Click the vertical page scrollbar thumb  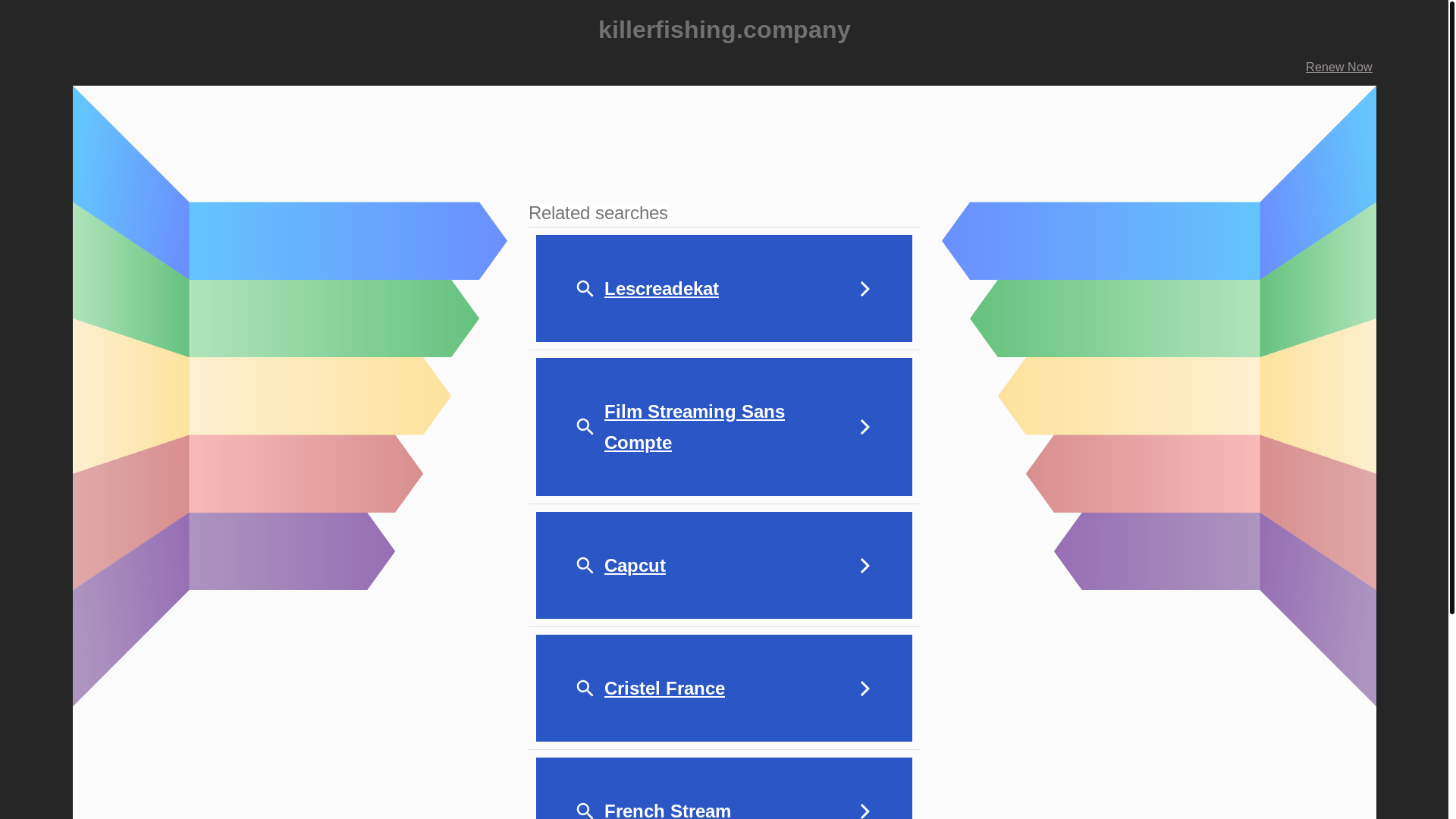pos(1451,303)
